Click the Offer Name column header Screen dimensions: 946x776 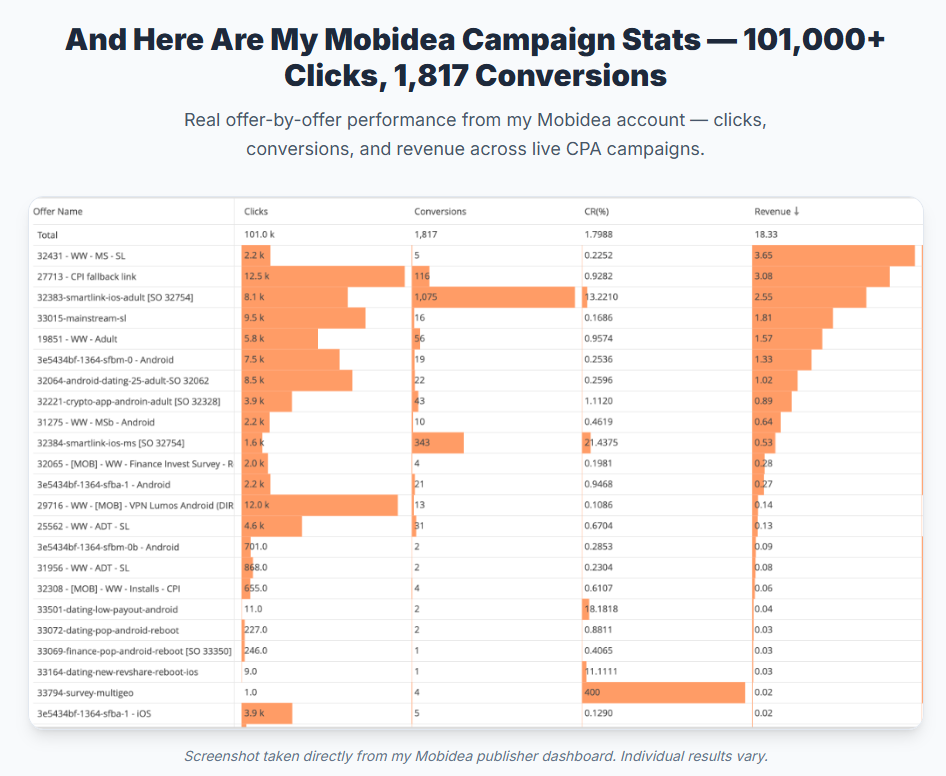[58, 211]
